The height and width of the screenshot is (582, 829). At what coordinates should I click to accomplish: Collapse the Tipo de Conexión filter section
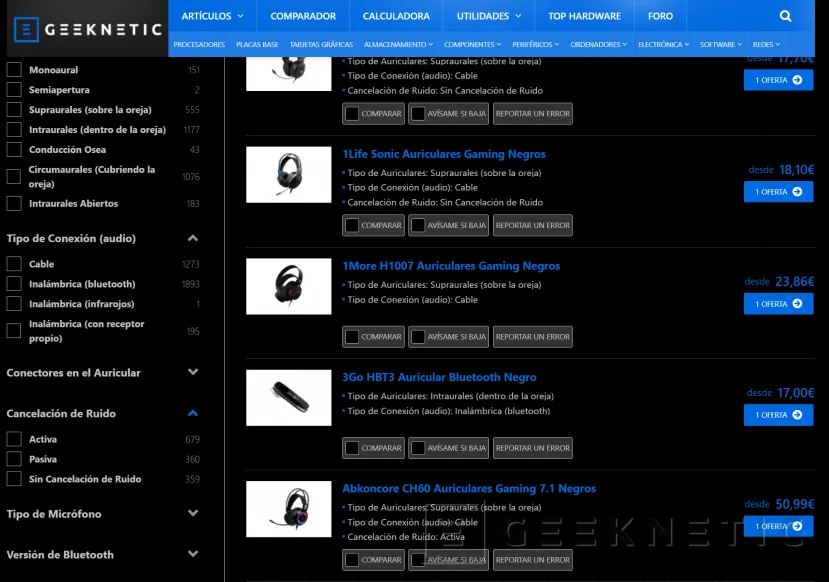(x=193, y=238)
